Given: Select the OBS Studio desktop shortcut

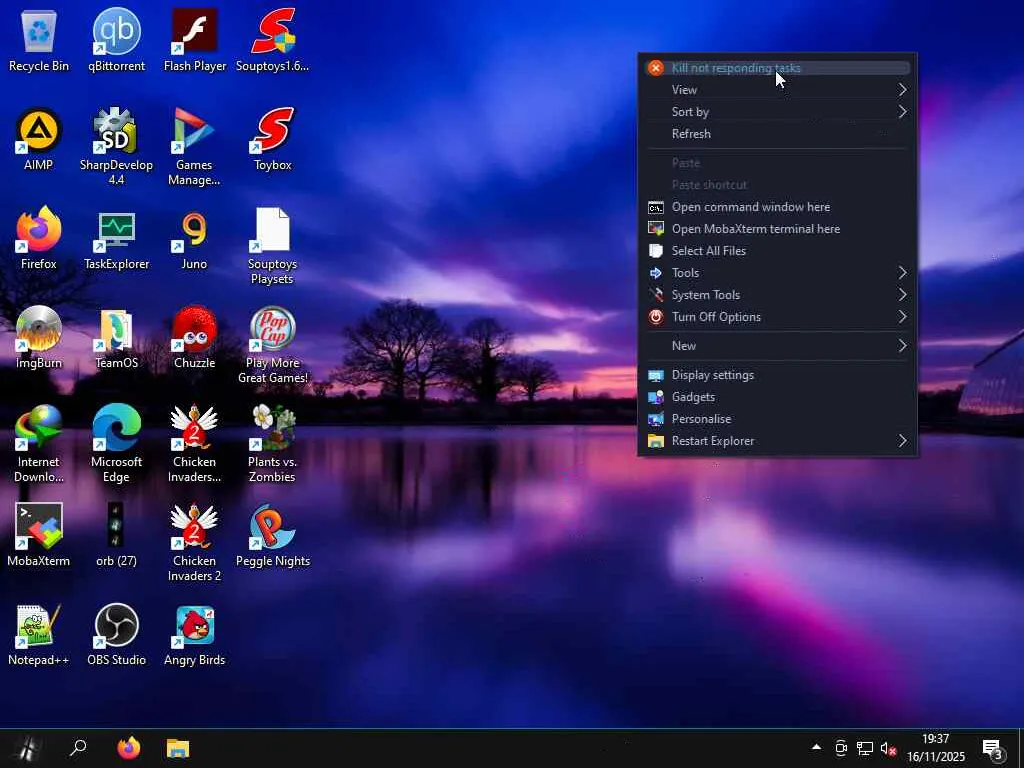Looking at the screenshot, I should (x=116, y=627).
